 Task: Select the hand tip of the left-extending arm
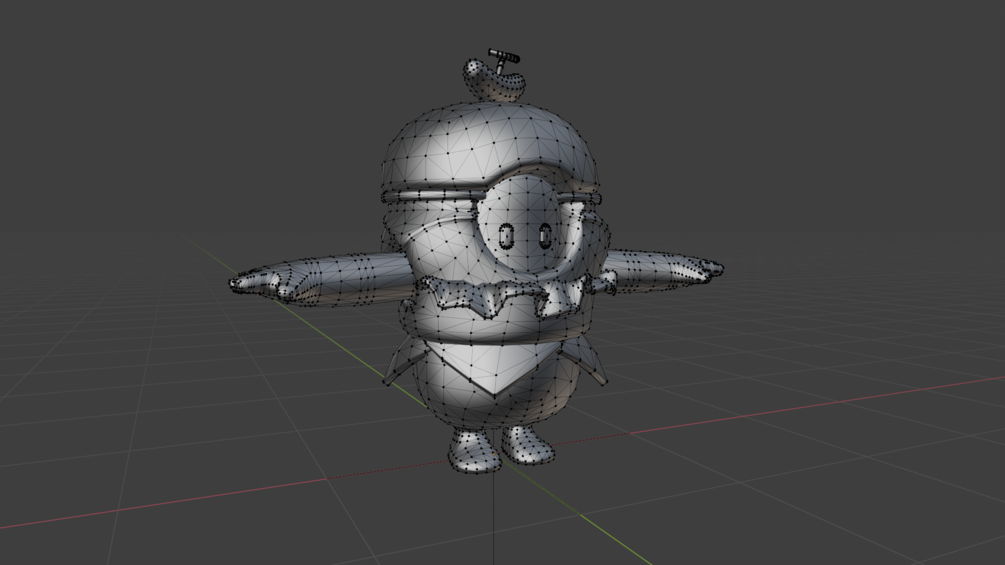[251, 282]
